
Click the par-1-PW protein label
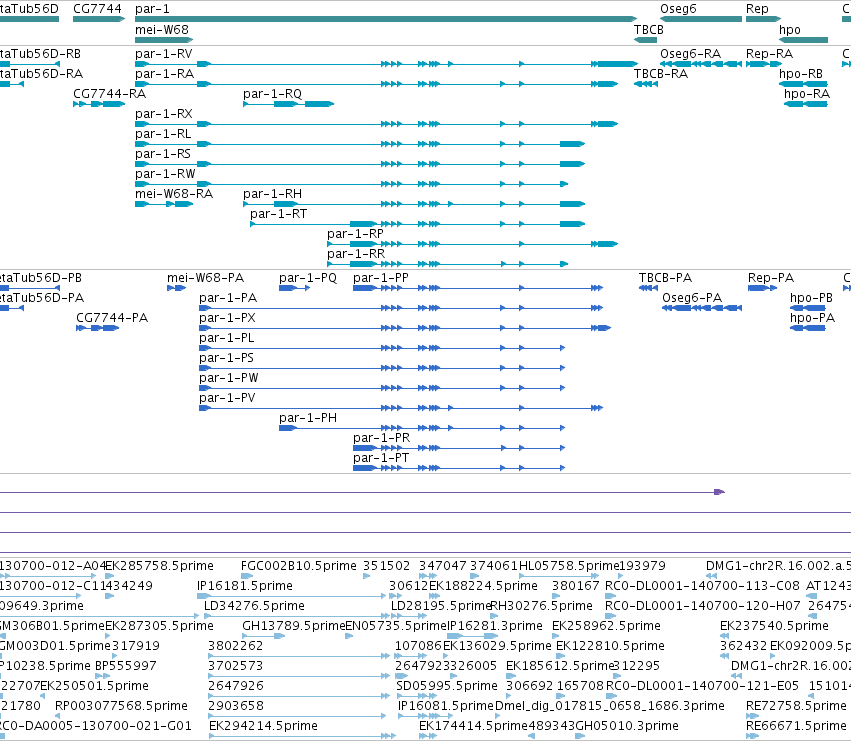point(228,378)
